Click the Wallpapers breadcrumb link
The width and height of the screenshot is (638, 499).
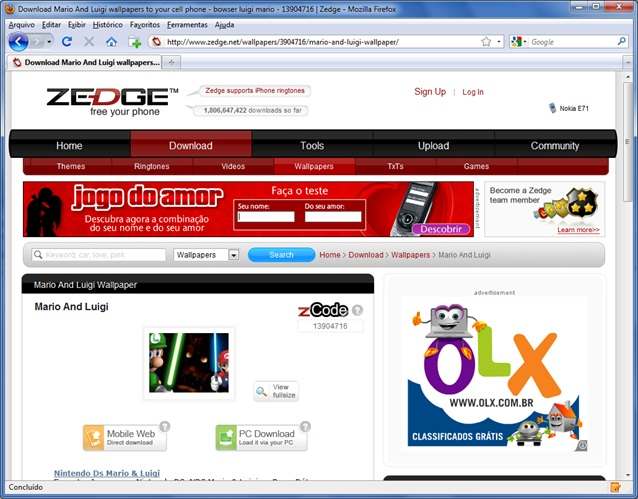[x=410, y=255]
